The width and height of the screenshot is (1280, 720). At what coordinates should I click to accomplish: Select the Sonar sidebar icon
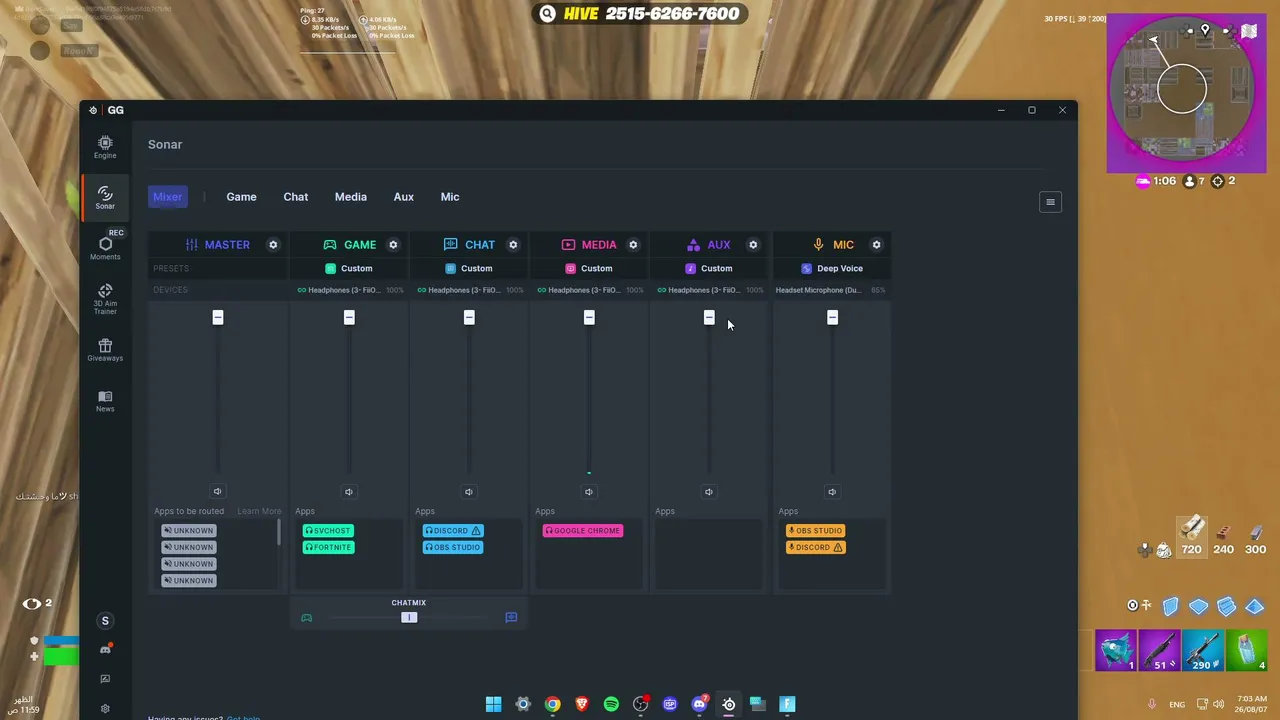[x=105, y=198]
